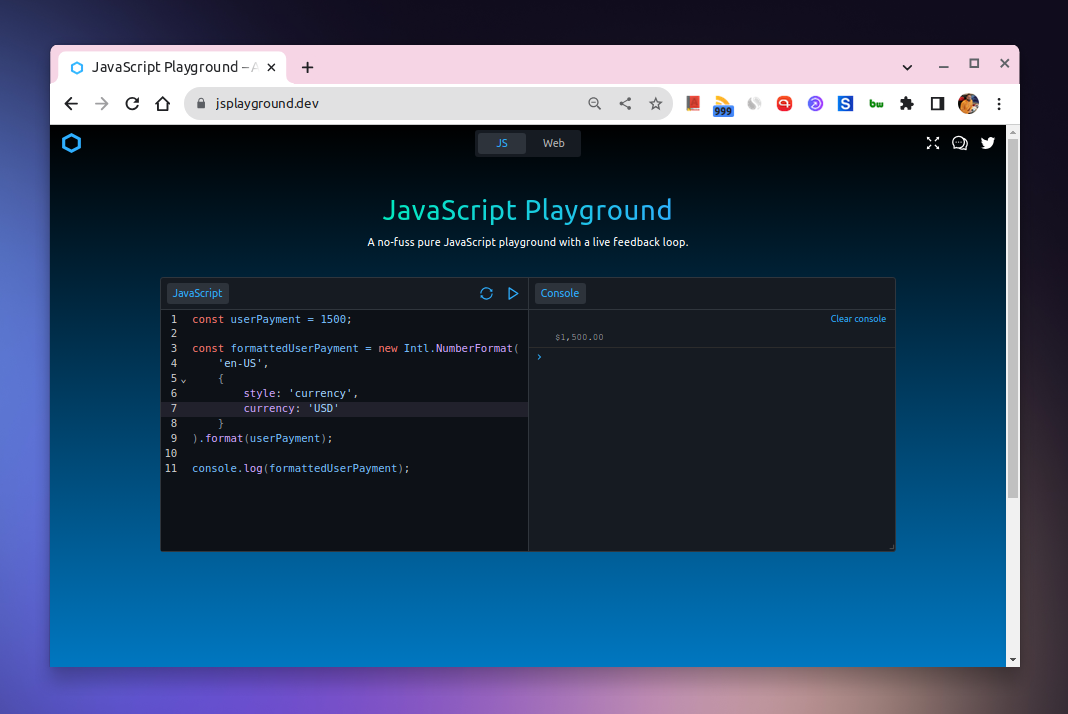Click the hexagon playground logo
Screen dimensions: 1068x714
[x=72, y=143]
